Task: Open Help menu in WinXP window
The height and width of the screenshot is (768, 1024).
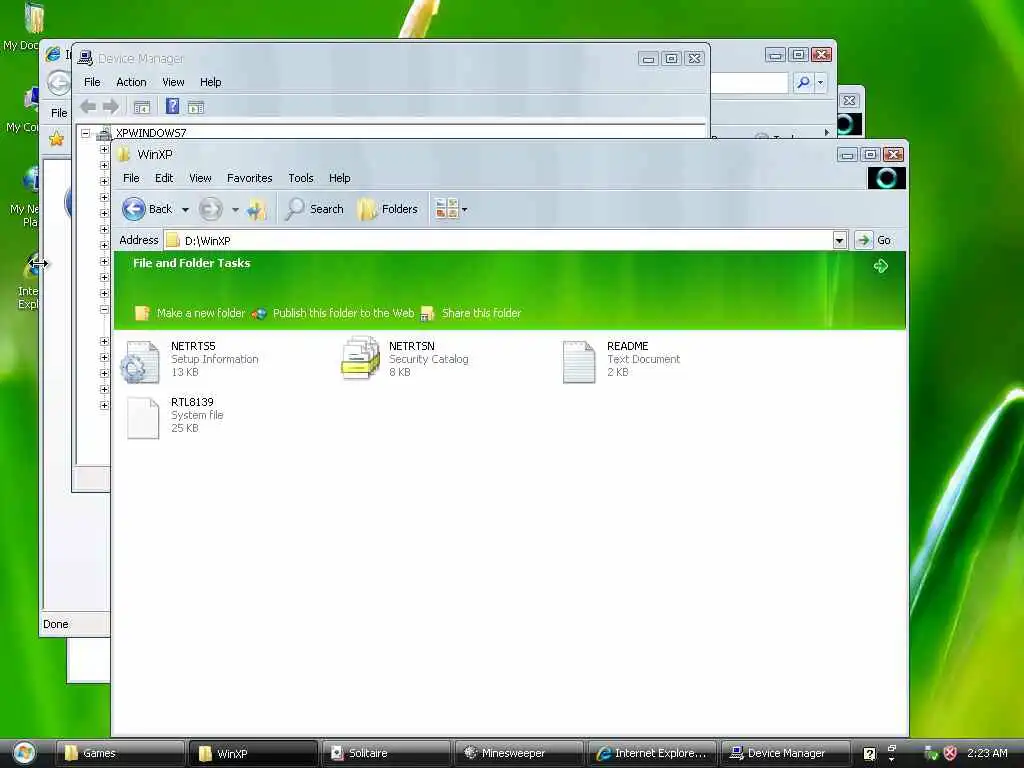Action: click(x=340, y=178)
